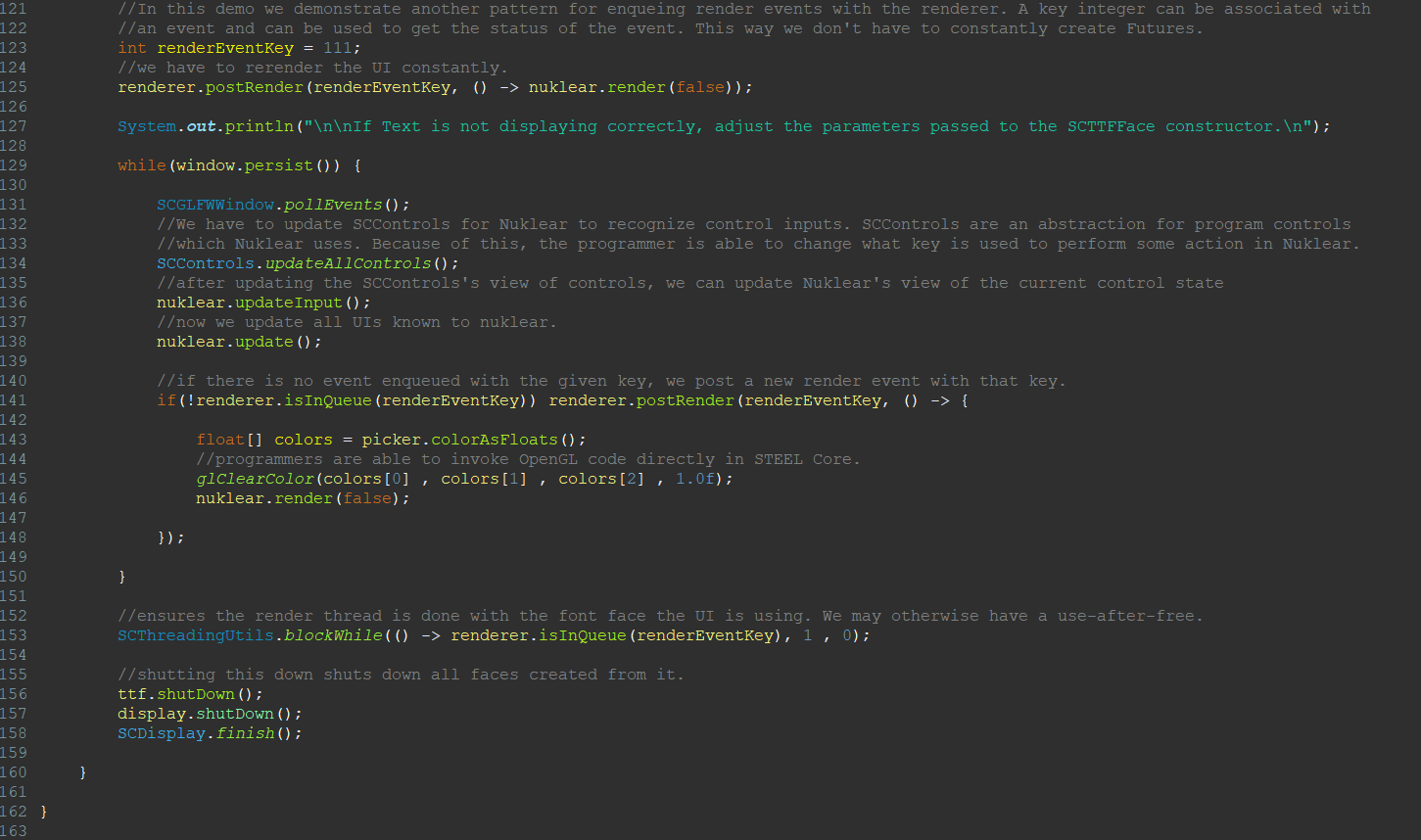Image resolution: width=1421 pixels, height=840 pixels.
Task: Select the while keyword before window.persist
Action: pos(141,165)
